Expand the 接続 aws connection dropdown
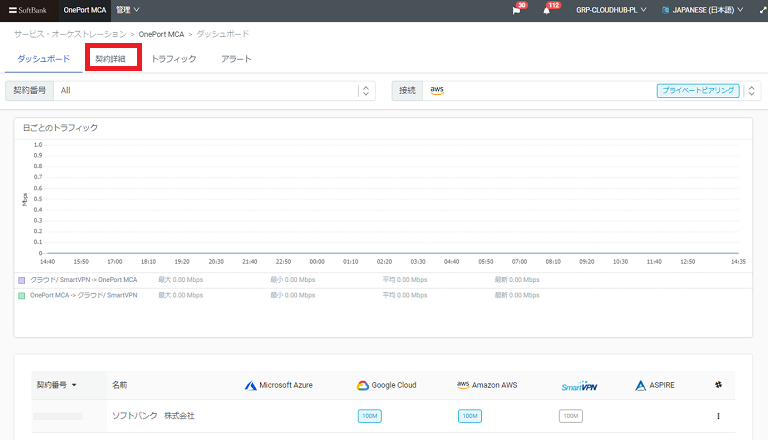Screen dimensions: 768x440 (751, 91)
